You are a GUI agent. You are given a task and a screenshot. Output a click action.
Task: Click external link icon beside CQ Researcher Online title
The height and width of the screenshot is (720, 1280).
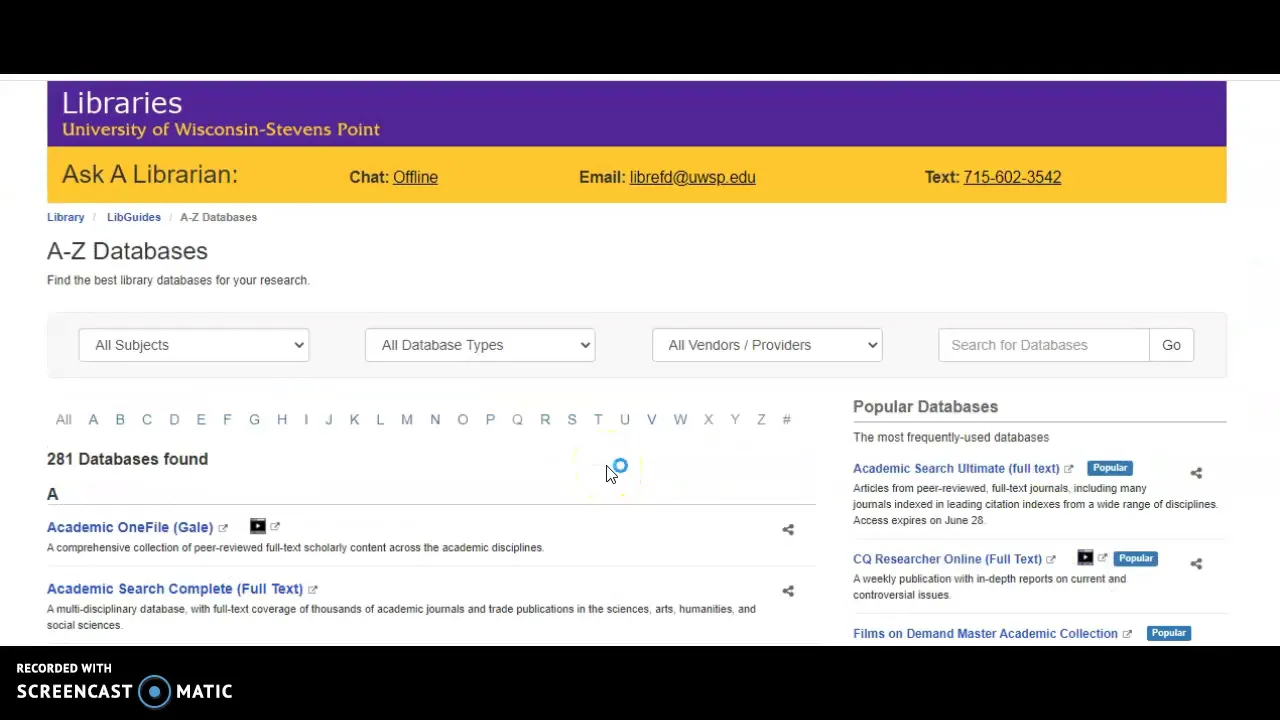1051,560
